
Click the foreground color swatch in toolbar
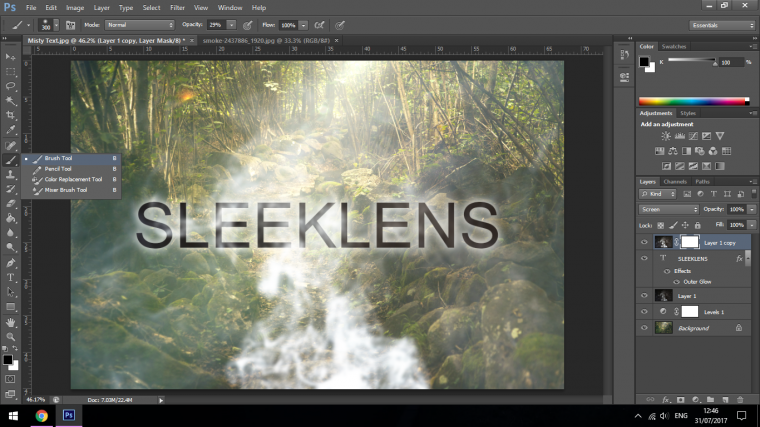click(x=7, y=360)
